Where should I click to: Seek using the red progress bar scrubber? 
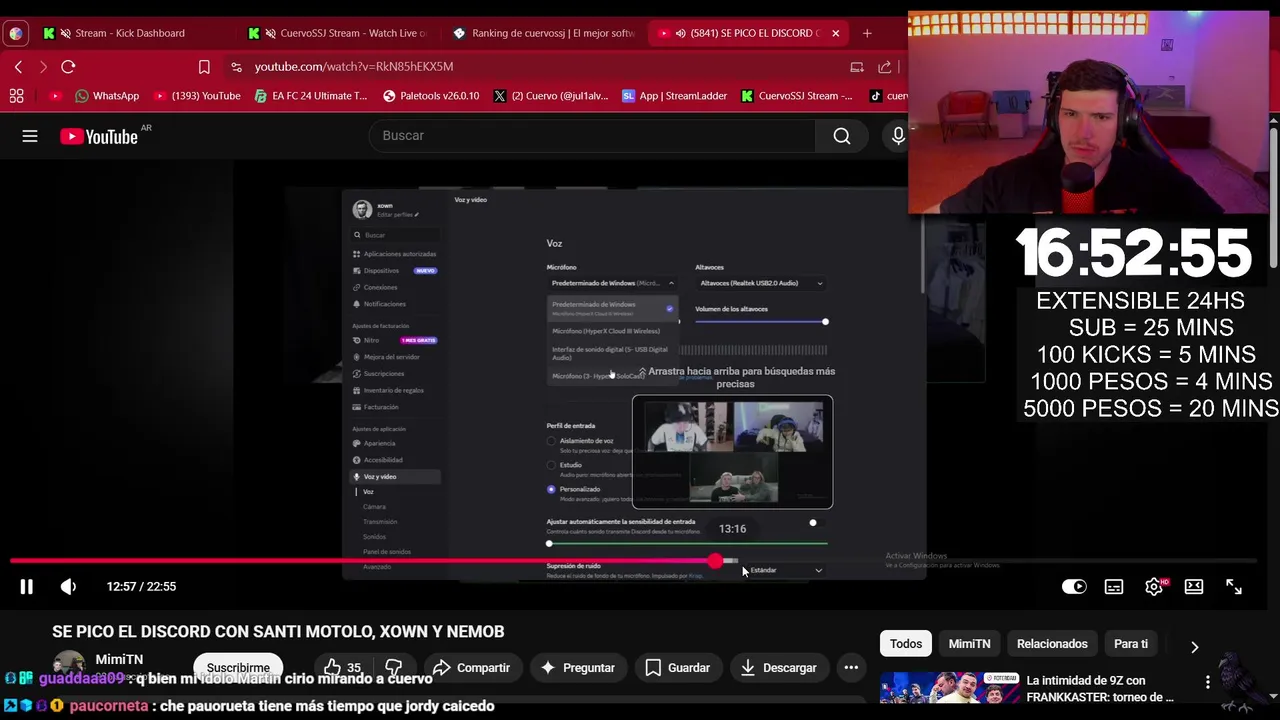715,561
